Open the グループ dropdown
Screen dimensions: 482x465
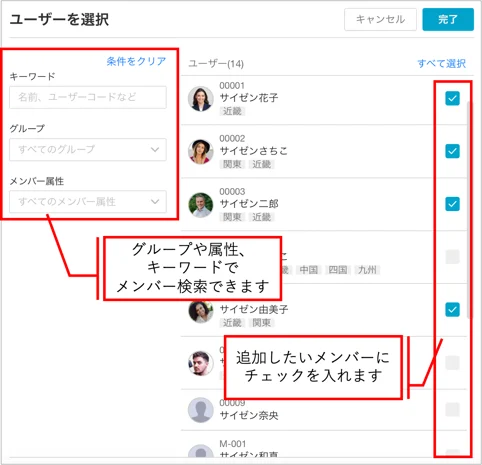[88, 150]
